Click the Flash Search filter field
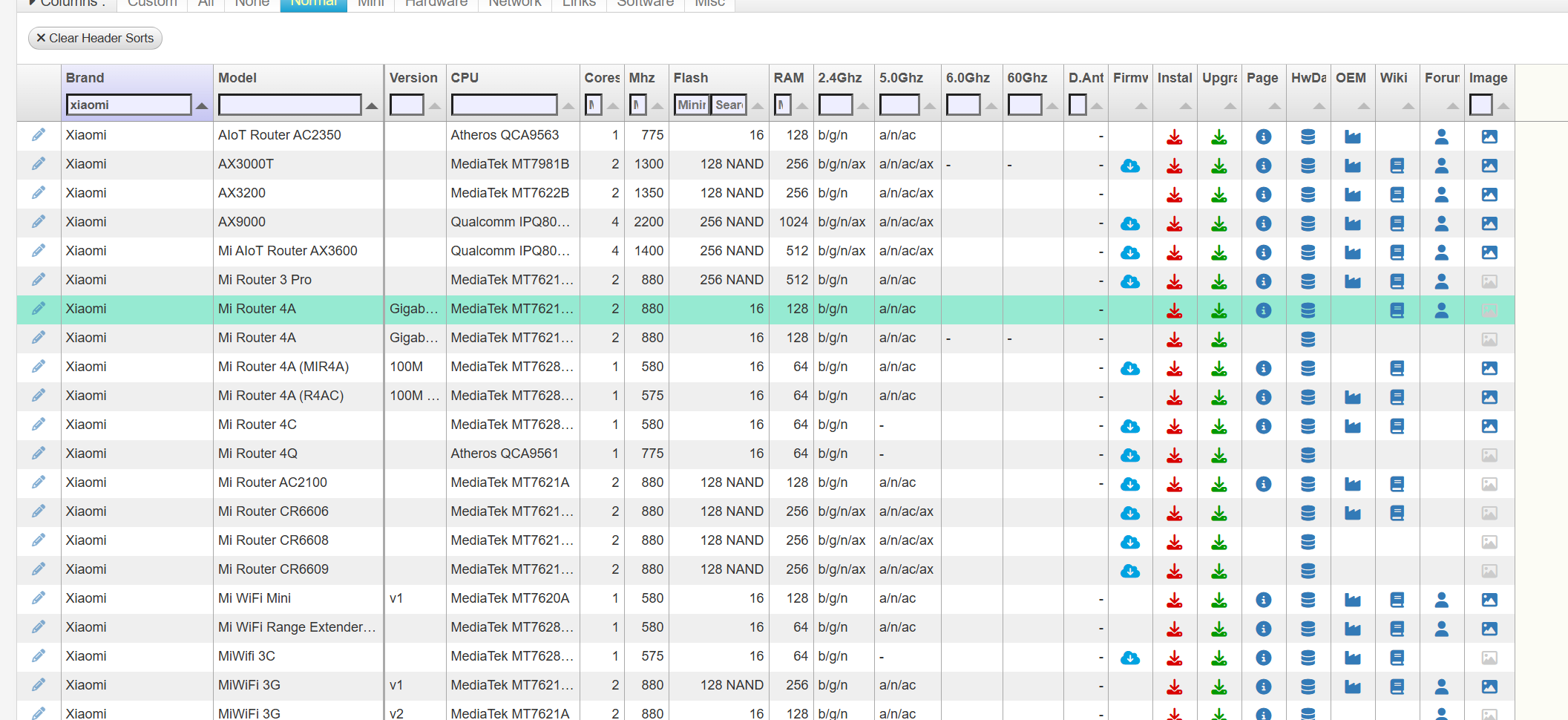The height and width of the screenshot is (720, 1568). 729,105
